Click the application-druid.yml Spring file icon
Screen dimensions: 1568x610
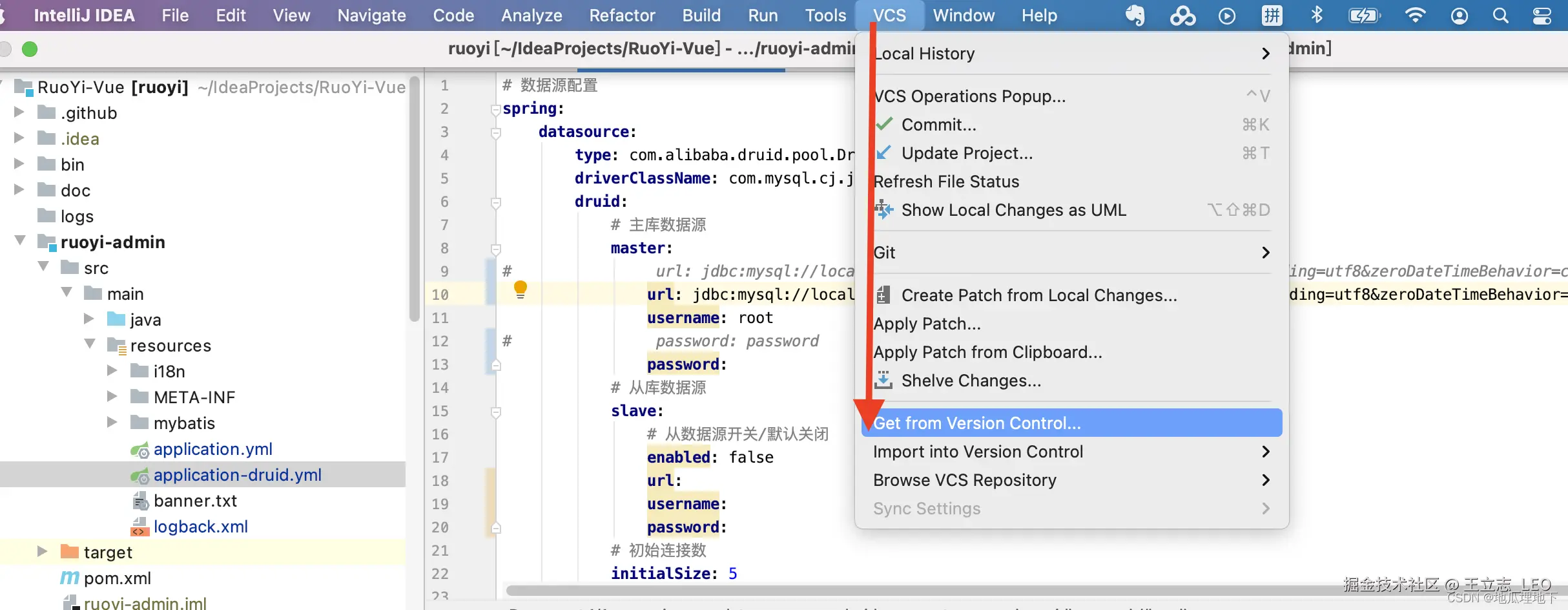click(x=139, y=476)
